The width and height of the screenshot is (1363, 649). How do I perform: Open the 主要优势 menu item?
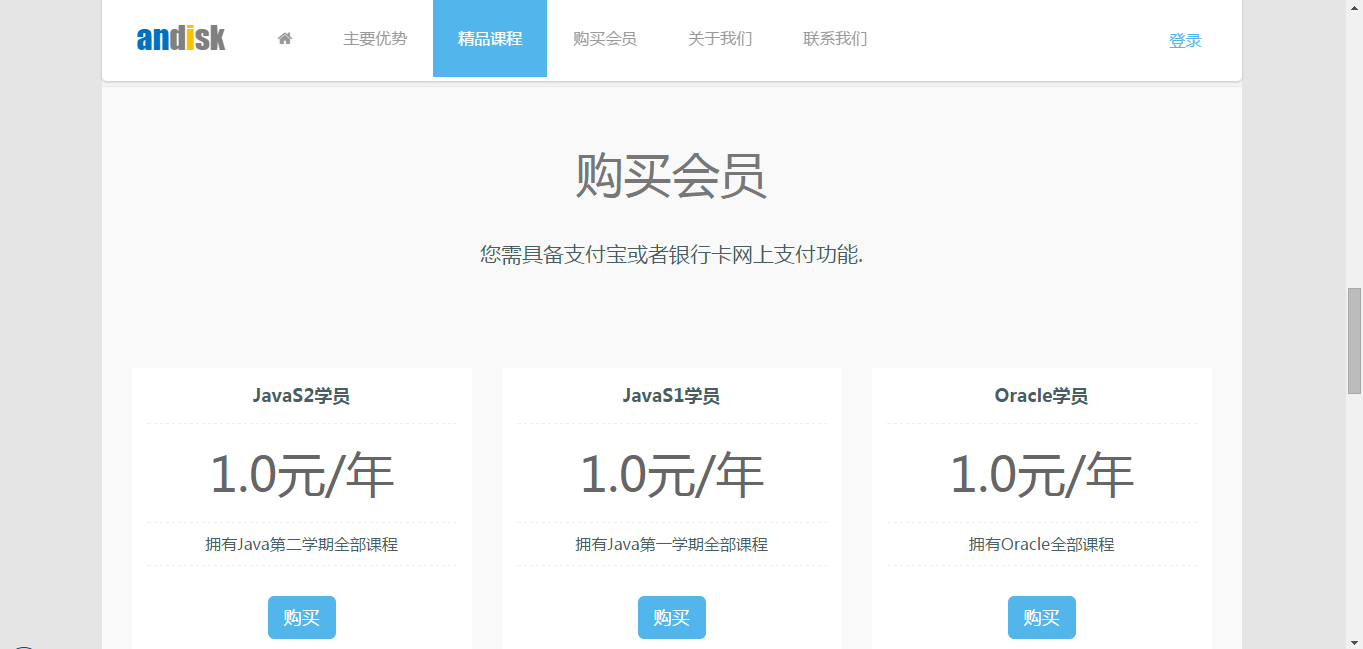pos(375,39)
